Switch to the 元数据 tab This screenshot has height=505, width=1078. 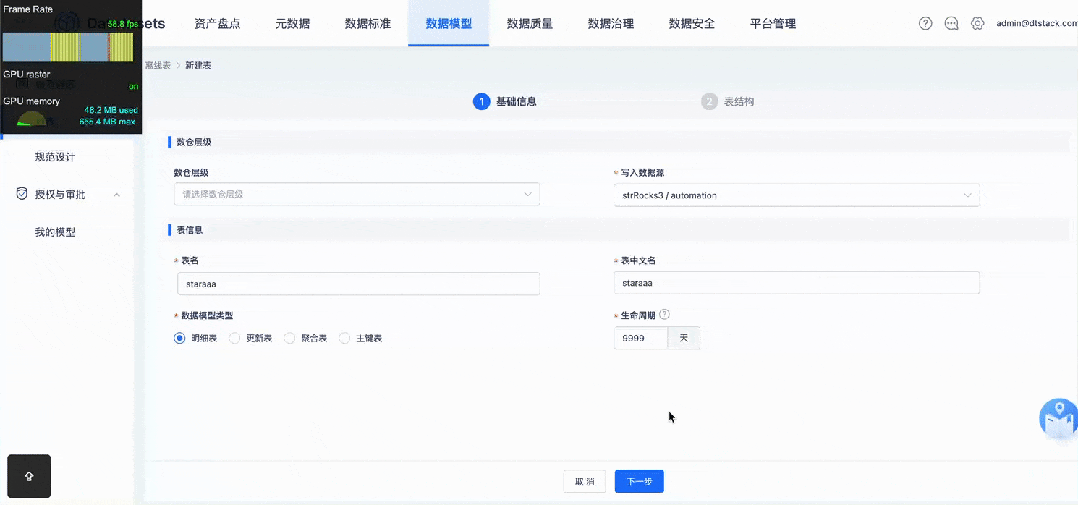pos(293,23)
